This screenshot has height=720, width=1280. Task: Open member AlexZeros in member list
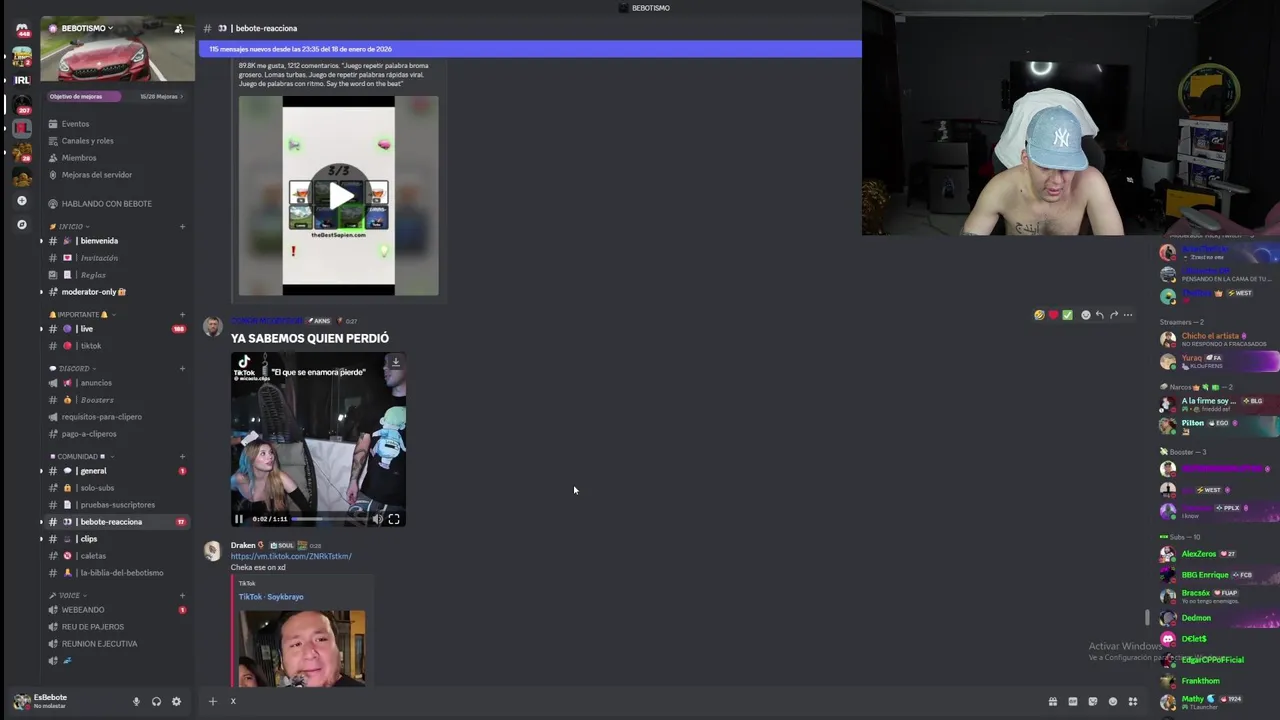[1218, 554]
